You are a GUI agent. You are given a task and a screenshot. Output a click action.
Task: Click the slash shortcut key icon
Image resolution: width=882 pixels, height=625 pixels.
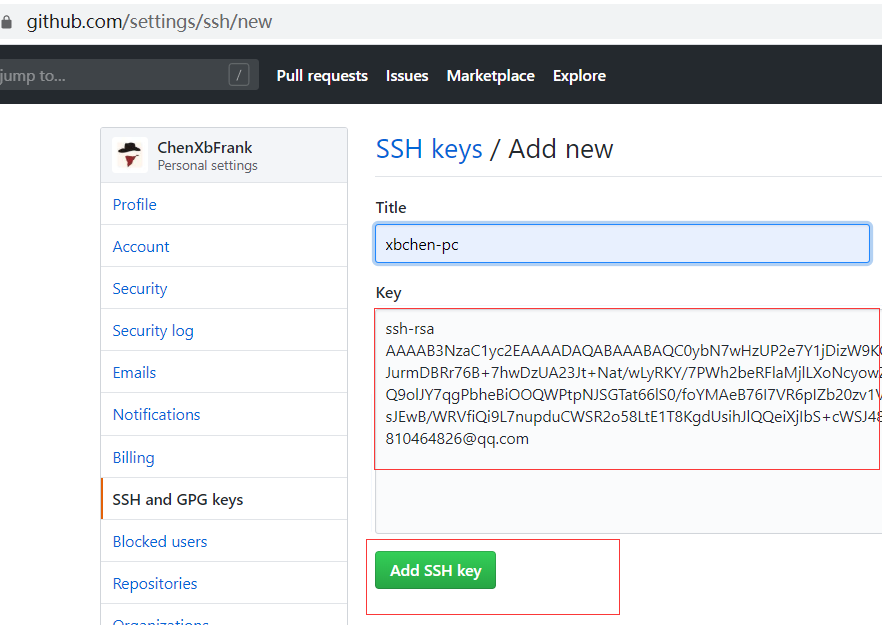pyautogui.click(x=239, y=75)
